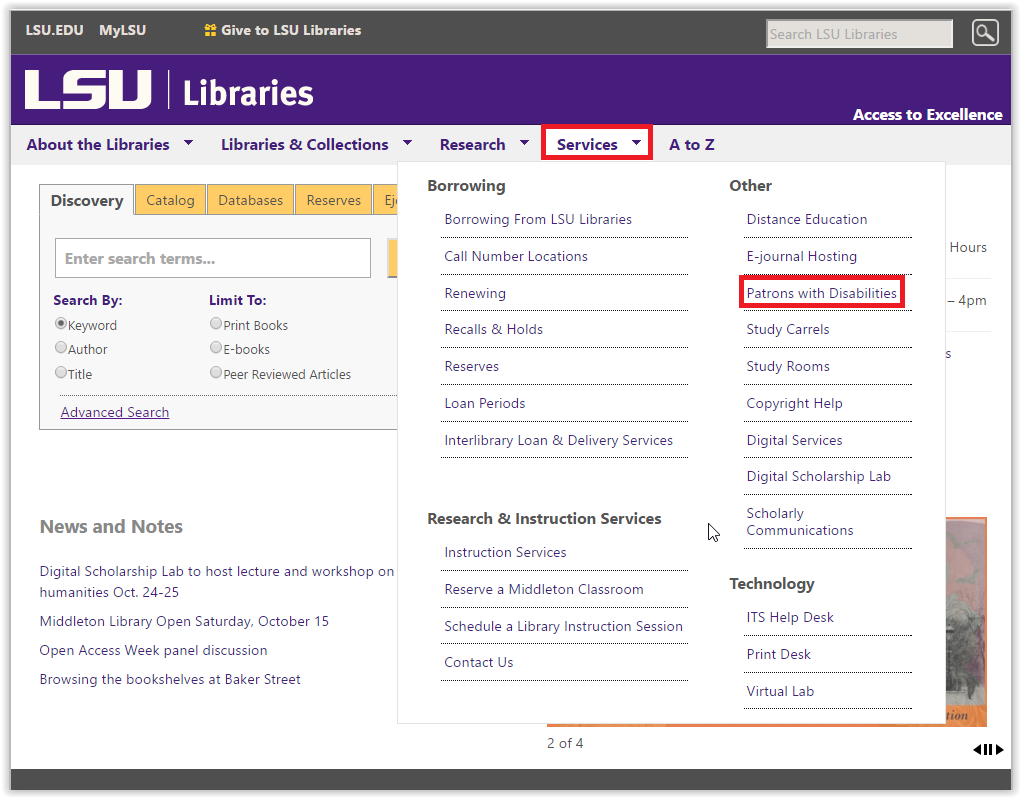Open Call Number Locations
Screen dimensions: 1021x798
[x=516, y=256]
